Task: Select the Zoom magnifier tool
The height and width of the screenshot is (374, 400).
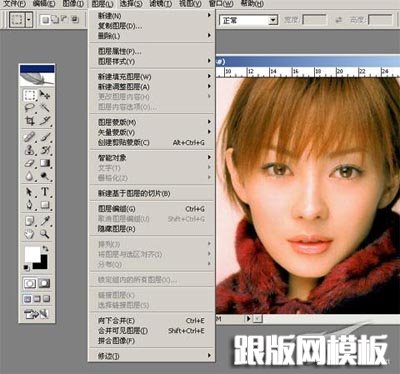Action: [x=45, y=234]
